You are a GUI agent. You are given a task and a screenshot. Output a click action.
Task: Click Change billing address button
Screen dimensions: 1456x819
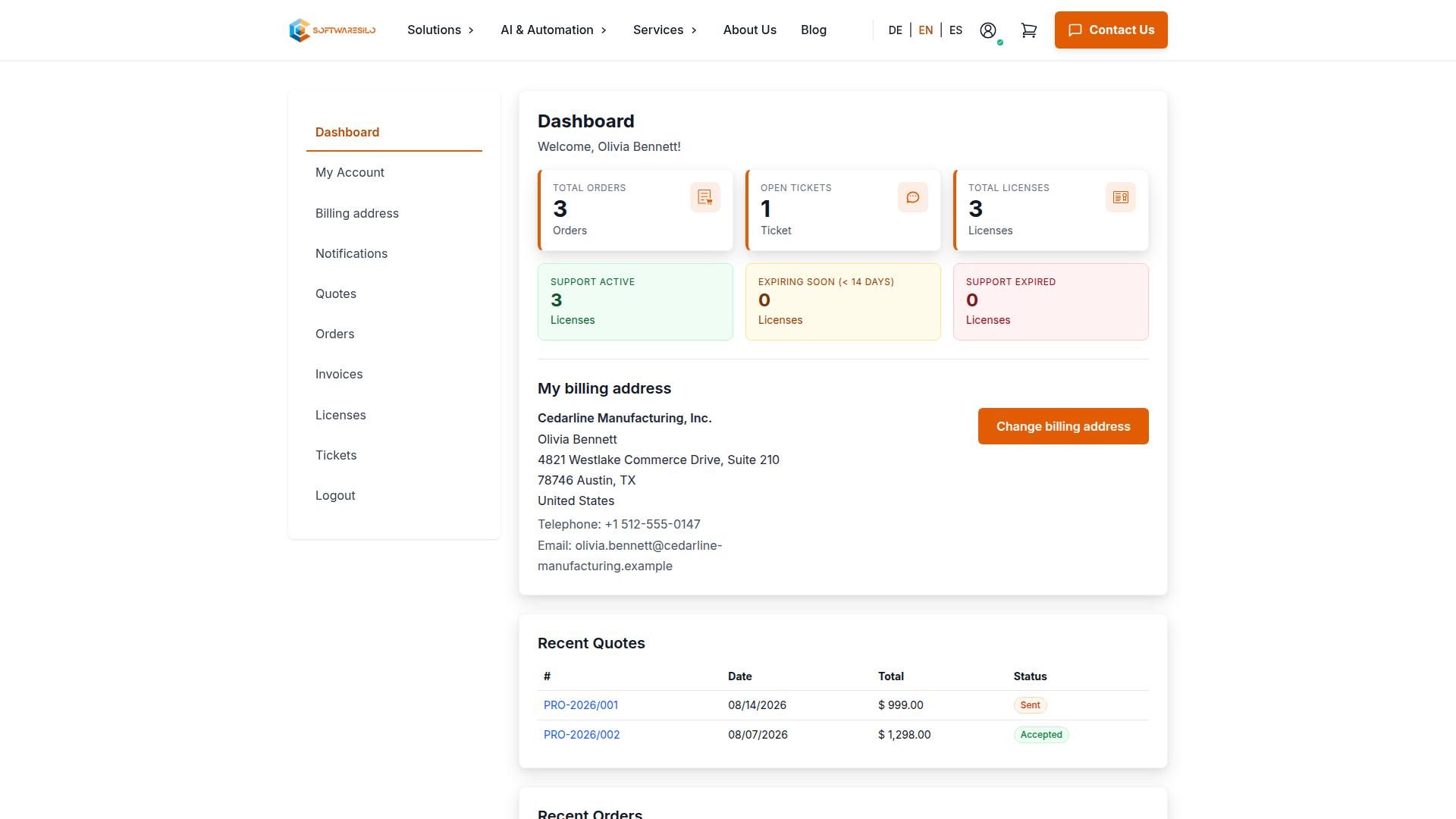click(x=1063, y=426)
